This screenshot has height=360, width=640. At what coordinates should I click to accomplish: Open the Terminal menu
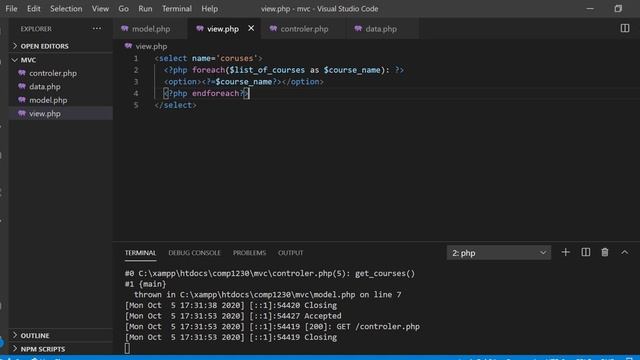point(177,9)
